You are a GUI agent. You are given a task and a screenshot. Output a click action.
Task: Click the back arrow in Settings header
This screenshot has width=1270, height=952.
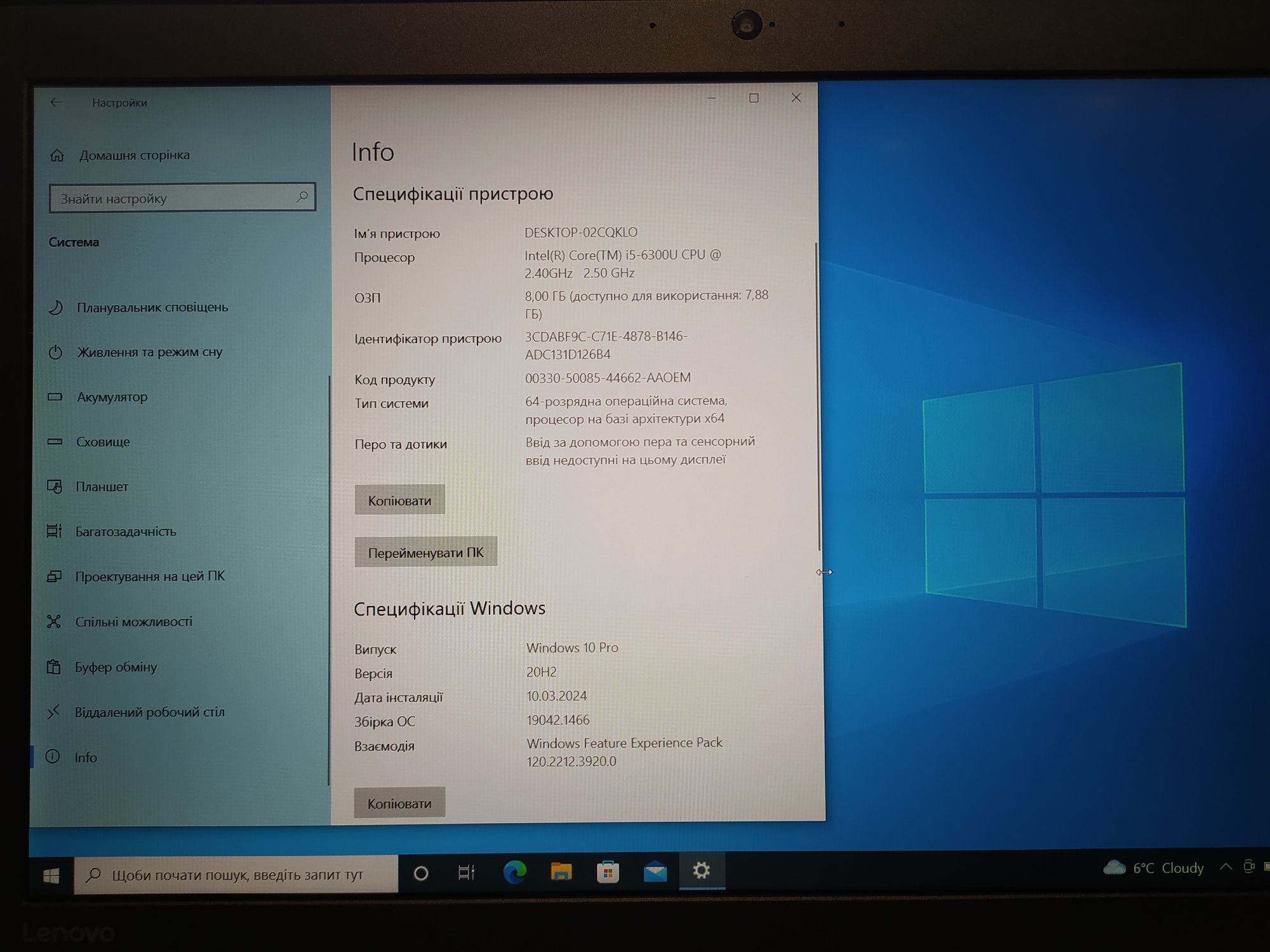click(x=56, y=102)
